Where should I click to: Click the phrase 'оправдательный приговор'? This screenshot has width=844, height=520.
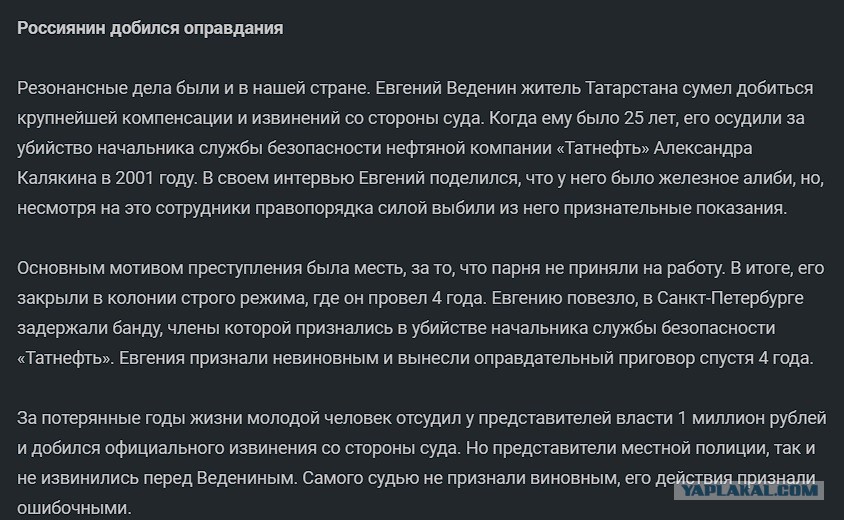pos(548,359)
